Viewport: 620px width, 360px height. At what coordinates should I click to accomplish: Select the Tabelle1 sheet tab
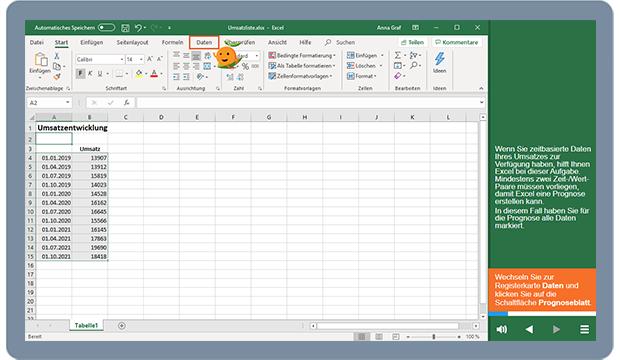86,325
